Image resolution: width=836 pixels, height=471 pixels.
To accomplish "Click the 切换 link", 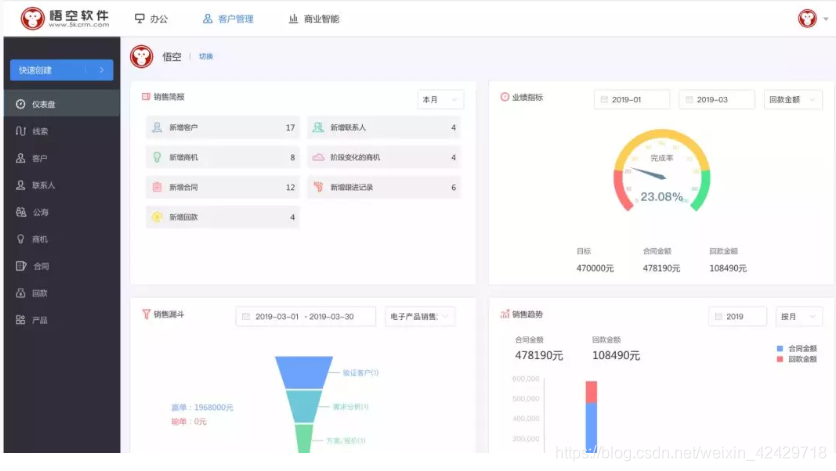I will click(206, 57).
